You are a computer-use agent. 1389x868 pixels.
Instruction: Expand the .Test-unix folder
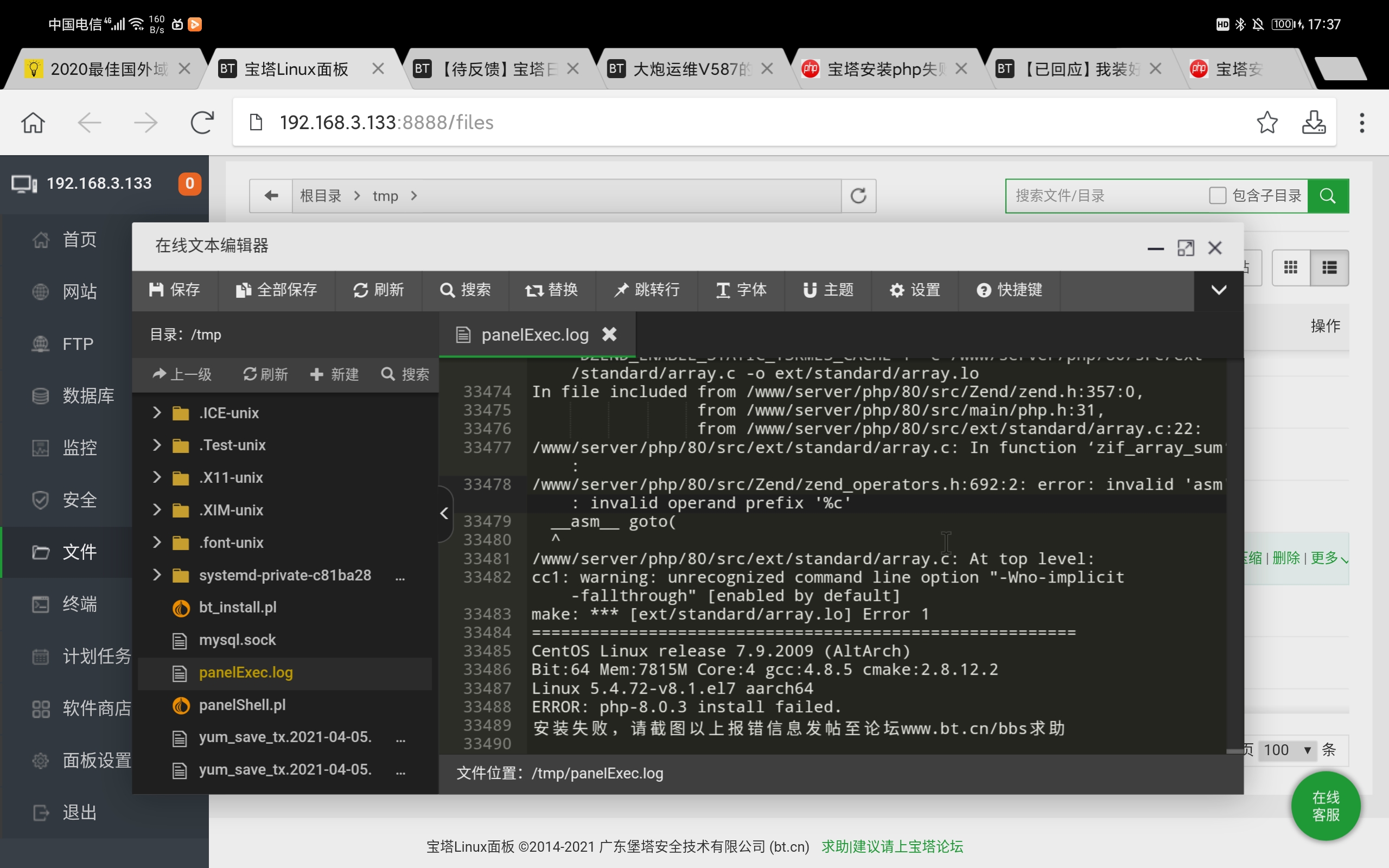click(157, 445)
